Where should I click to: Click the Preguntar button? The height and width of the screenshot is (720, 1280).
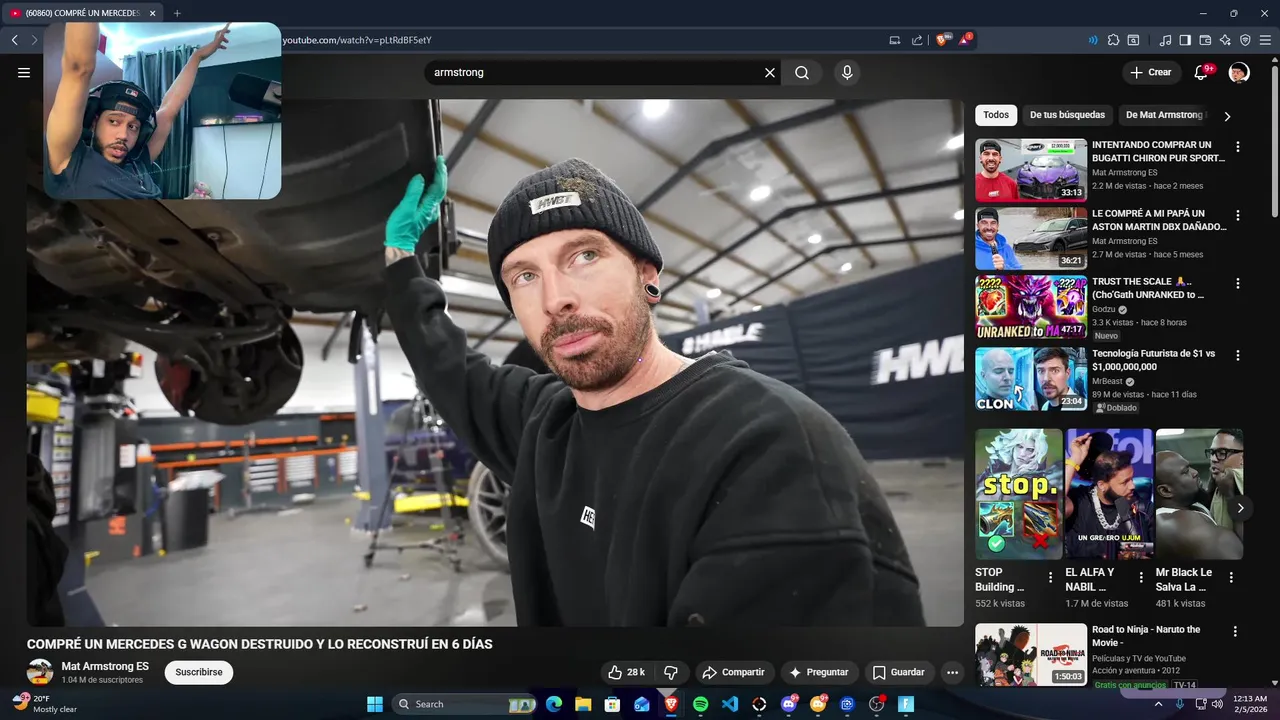point(818,672)
